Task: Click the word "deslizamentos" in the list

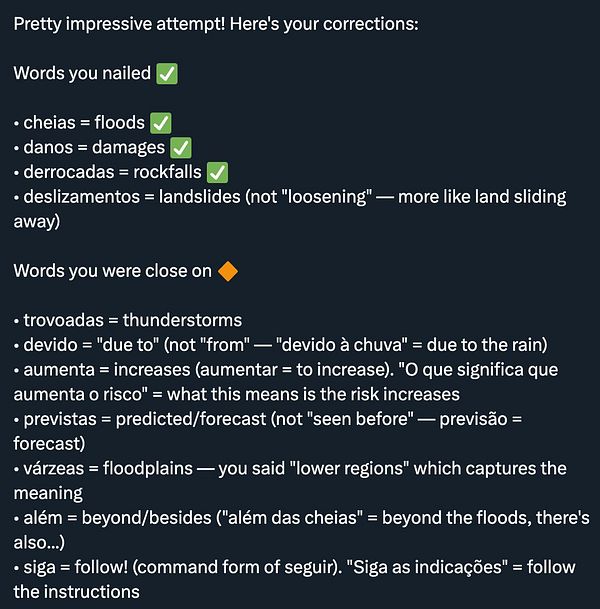Action: (x=82, y=197)
